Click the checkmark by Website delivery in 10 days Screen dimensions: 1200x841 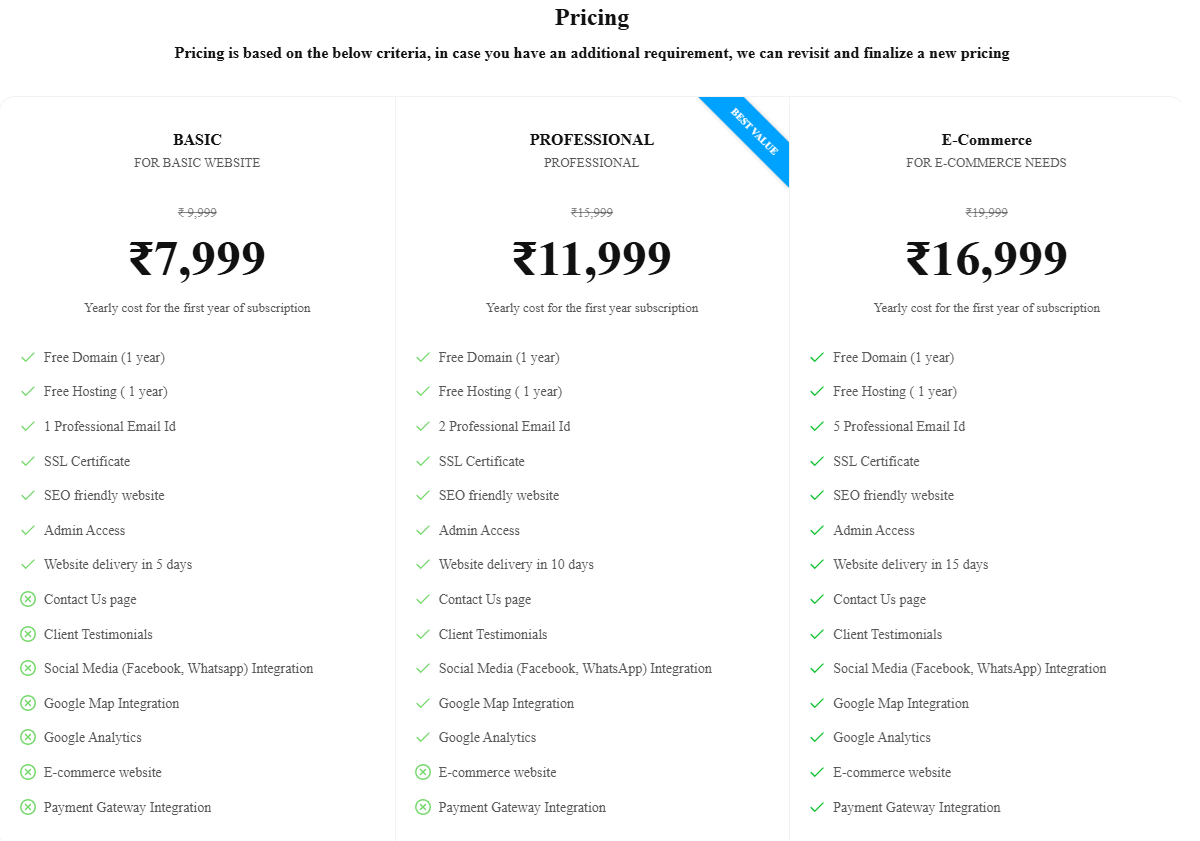tap(423, 564)
